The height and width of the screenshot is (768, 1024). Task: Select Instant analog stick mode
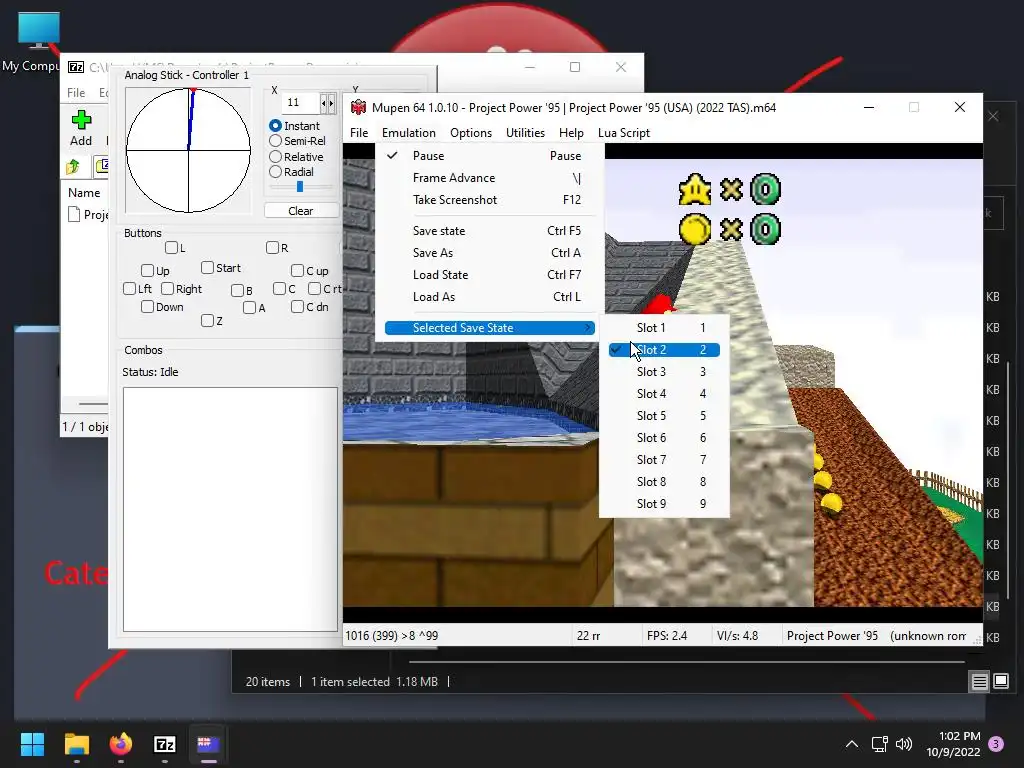(276, 125)
